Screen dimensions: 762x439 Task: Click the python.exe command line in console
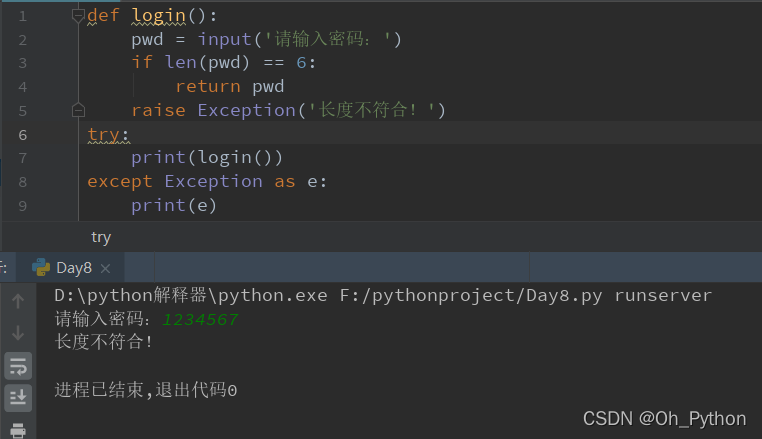(383, 296)
